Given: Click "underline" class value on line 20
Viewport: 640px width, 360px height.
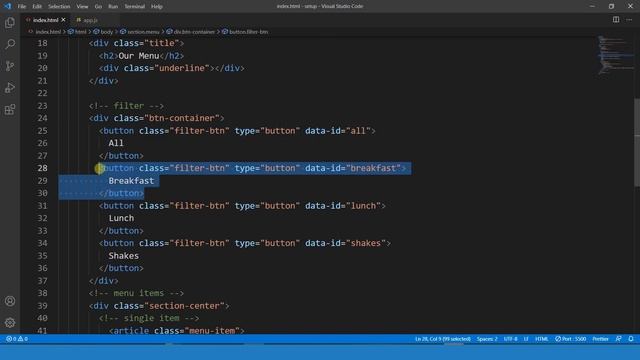Looking at the screenshot, I should [182, 68].
